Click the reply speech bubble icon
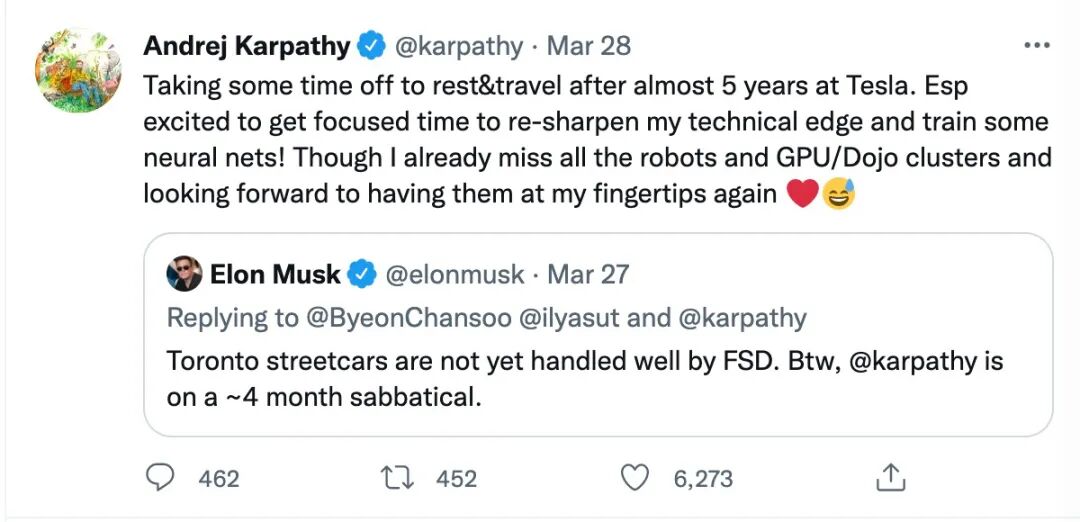1080x522 pixels. point(161,479)
